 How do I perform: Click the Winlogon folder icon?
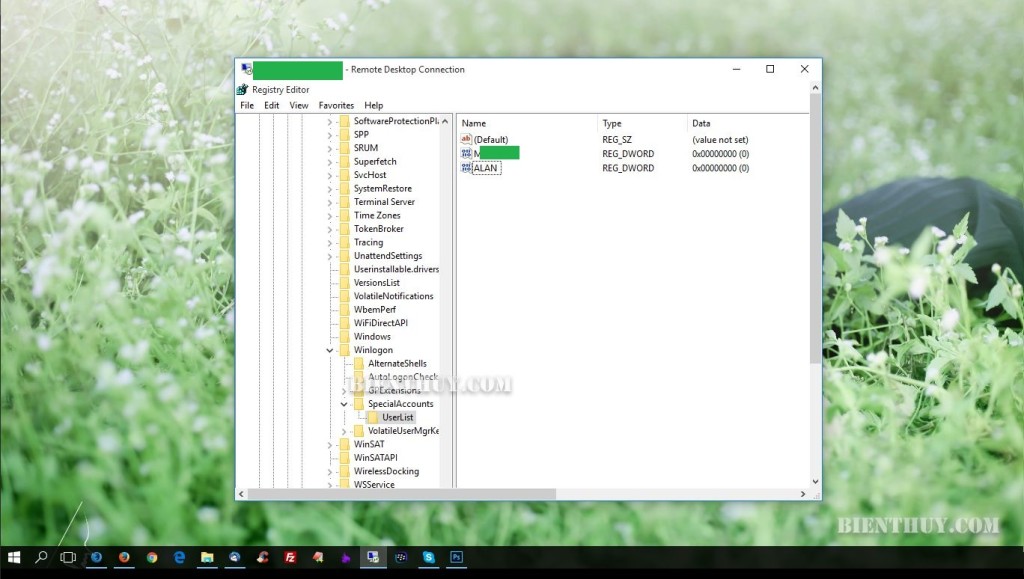pyautogui.click(x=344, y=350)
